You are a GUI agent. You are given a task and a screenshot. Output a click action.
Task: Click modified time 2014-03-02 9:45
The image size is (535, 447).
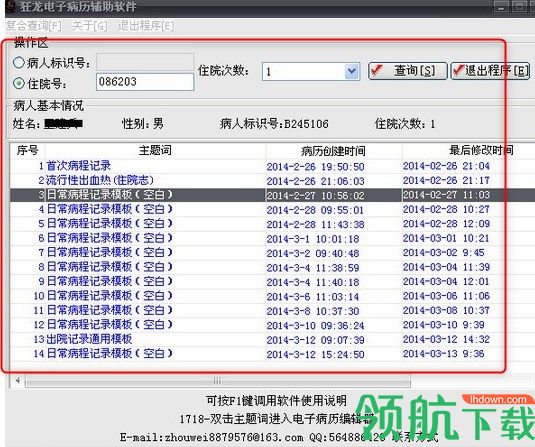[x=444, y=253]
